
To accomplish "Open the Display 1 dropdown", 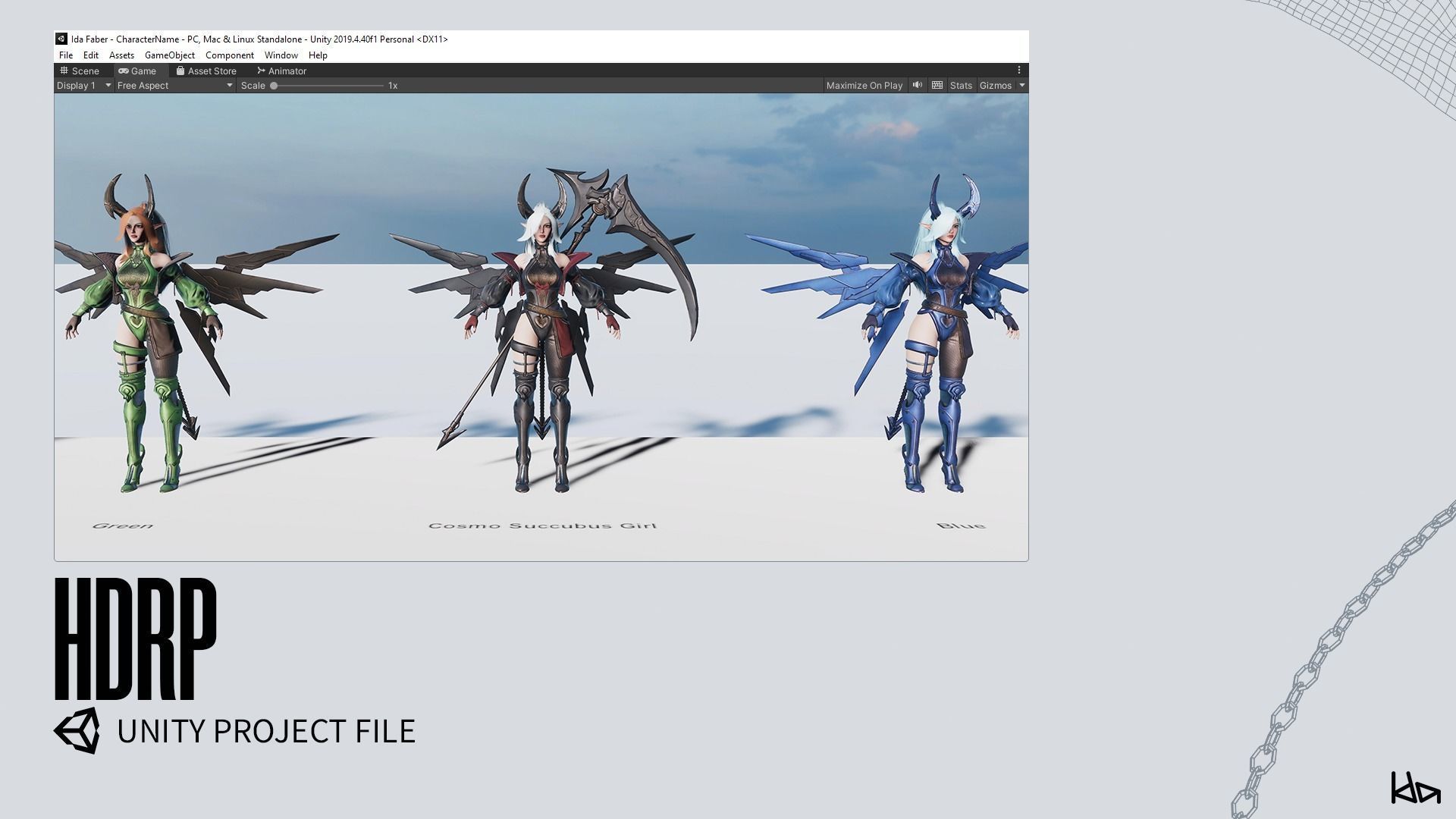I will [x=84, y=86].
